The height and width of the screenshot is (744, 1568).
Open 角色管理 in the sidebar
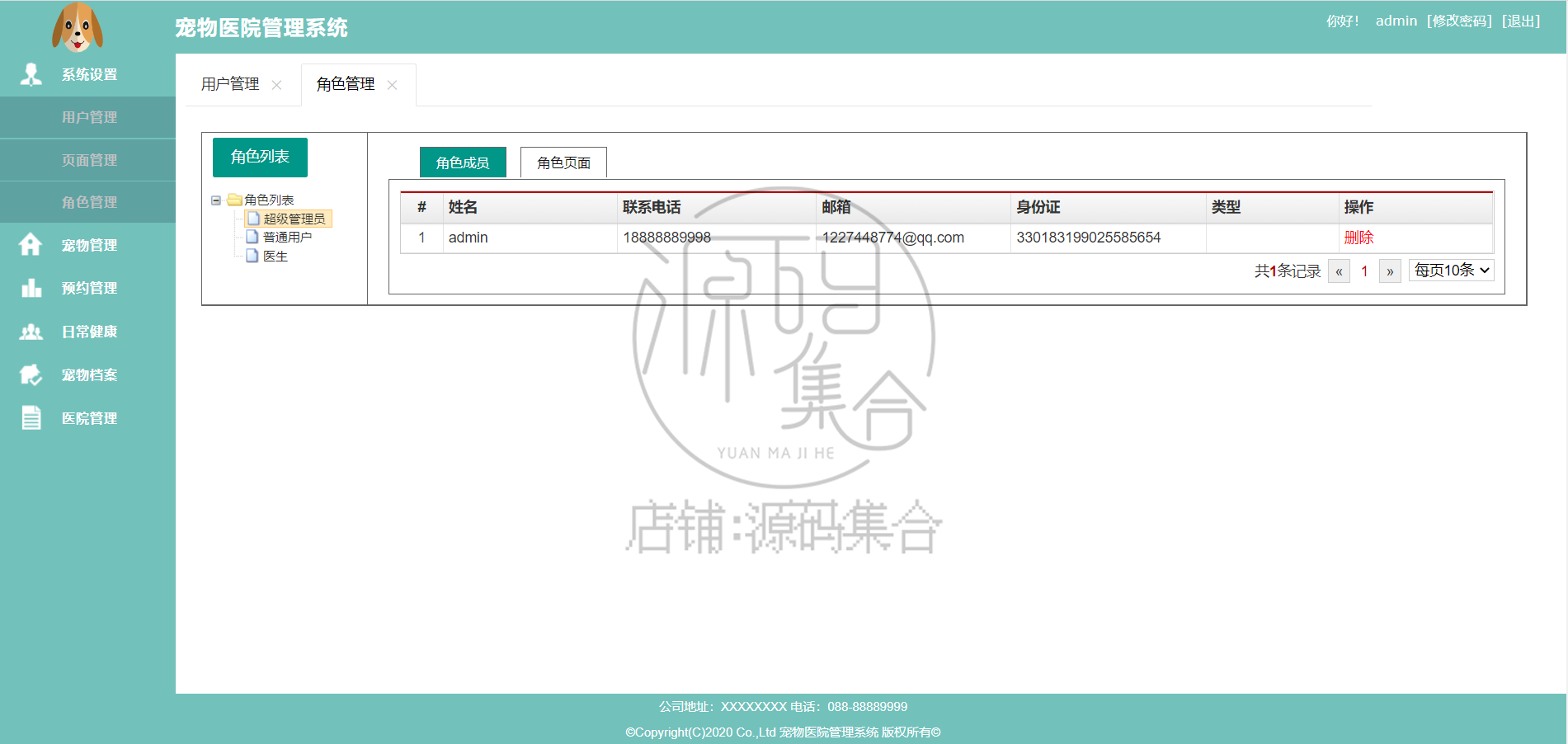click(x=87, y=202)
